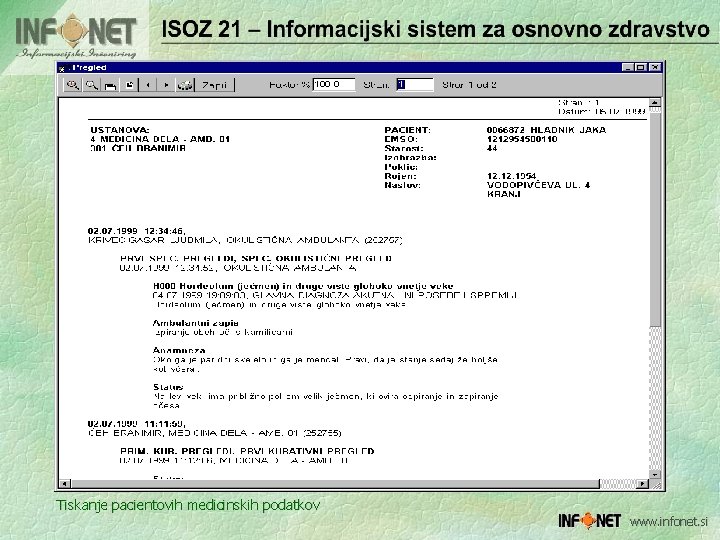This screenshot has width=720, height=540.
Task: Go to next page with right arrow
Action: pos(166,85)
